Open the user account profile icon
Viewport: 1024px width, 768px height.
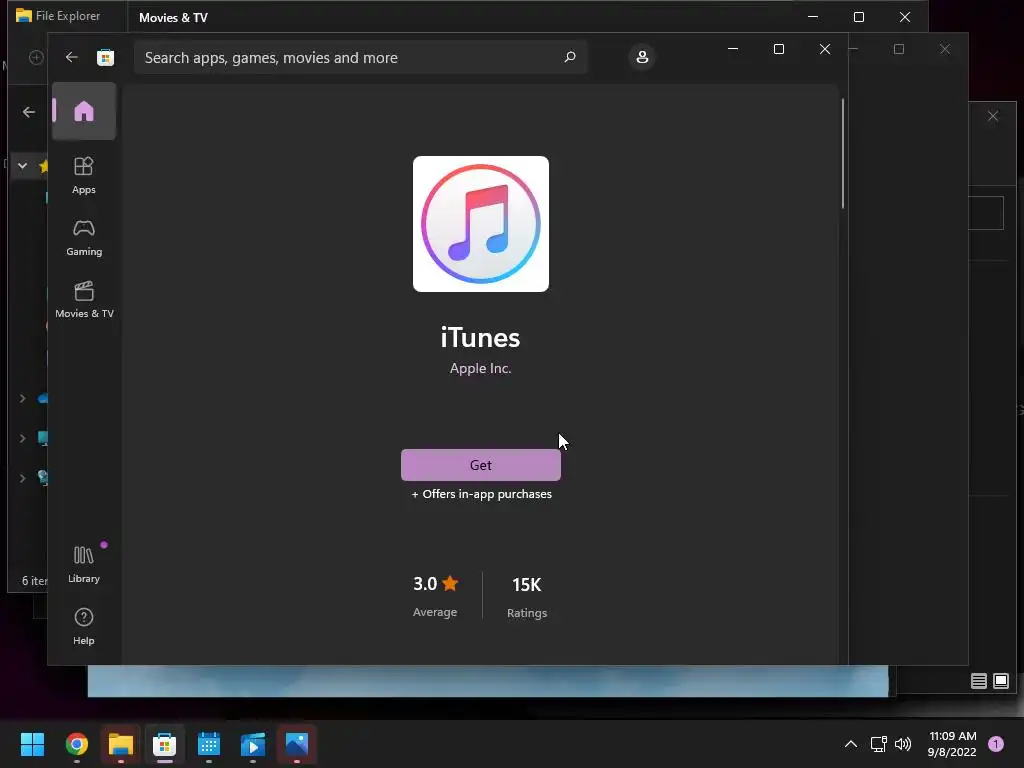[642, 57]
